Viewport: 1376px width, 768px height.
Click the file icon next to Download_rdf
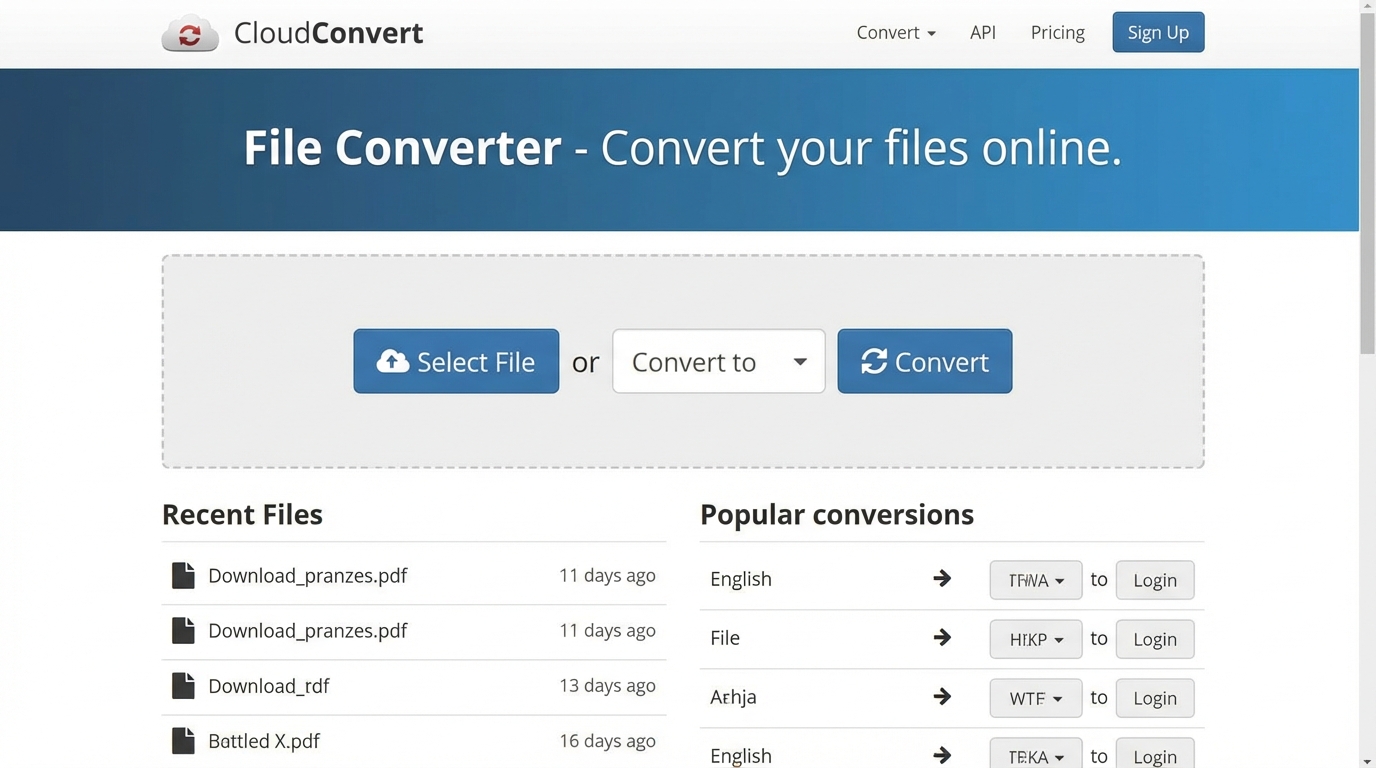click(183, 685)
